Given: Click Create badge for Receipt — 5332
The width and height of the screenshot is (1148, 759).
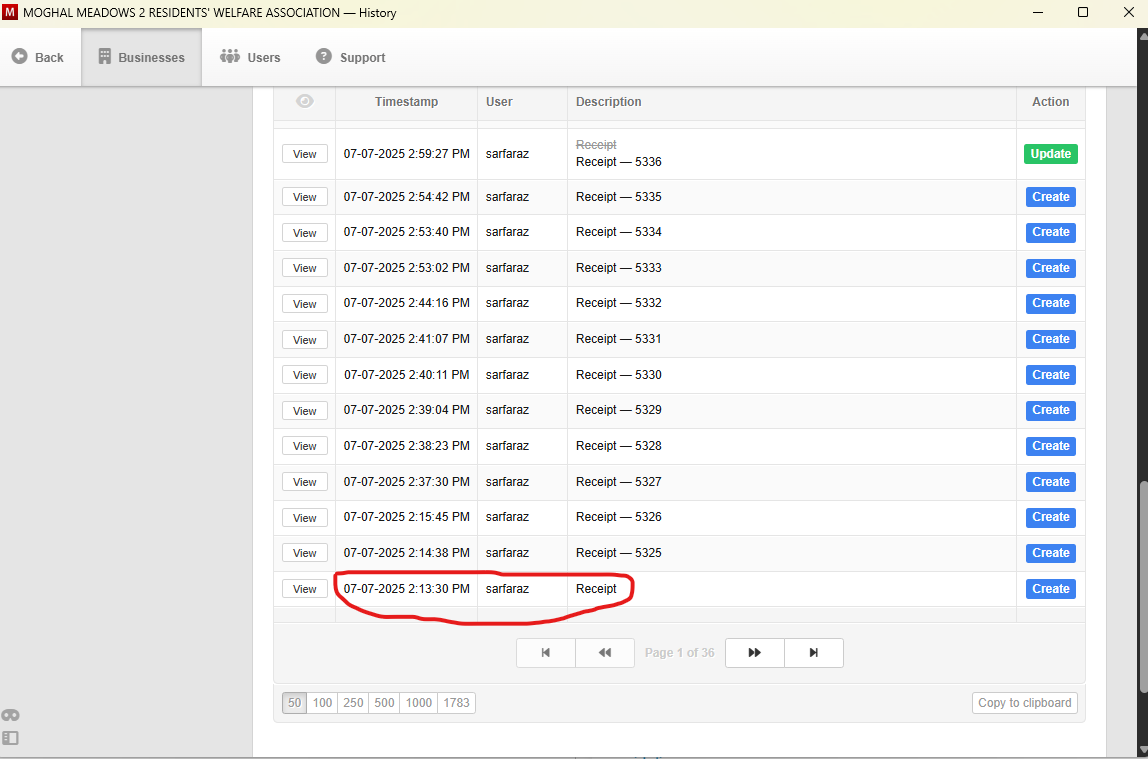Looking at the screenshot, I should 1051,303.
